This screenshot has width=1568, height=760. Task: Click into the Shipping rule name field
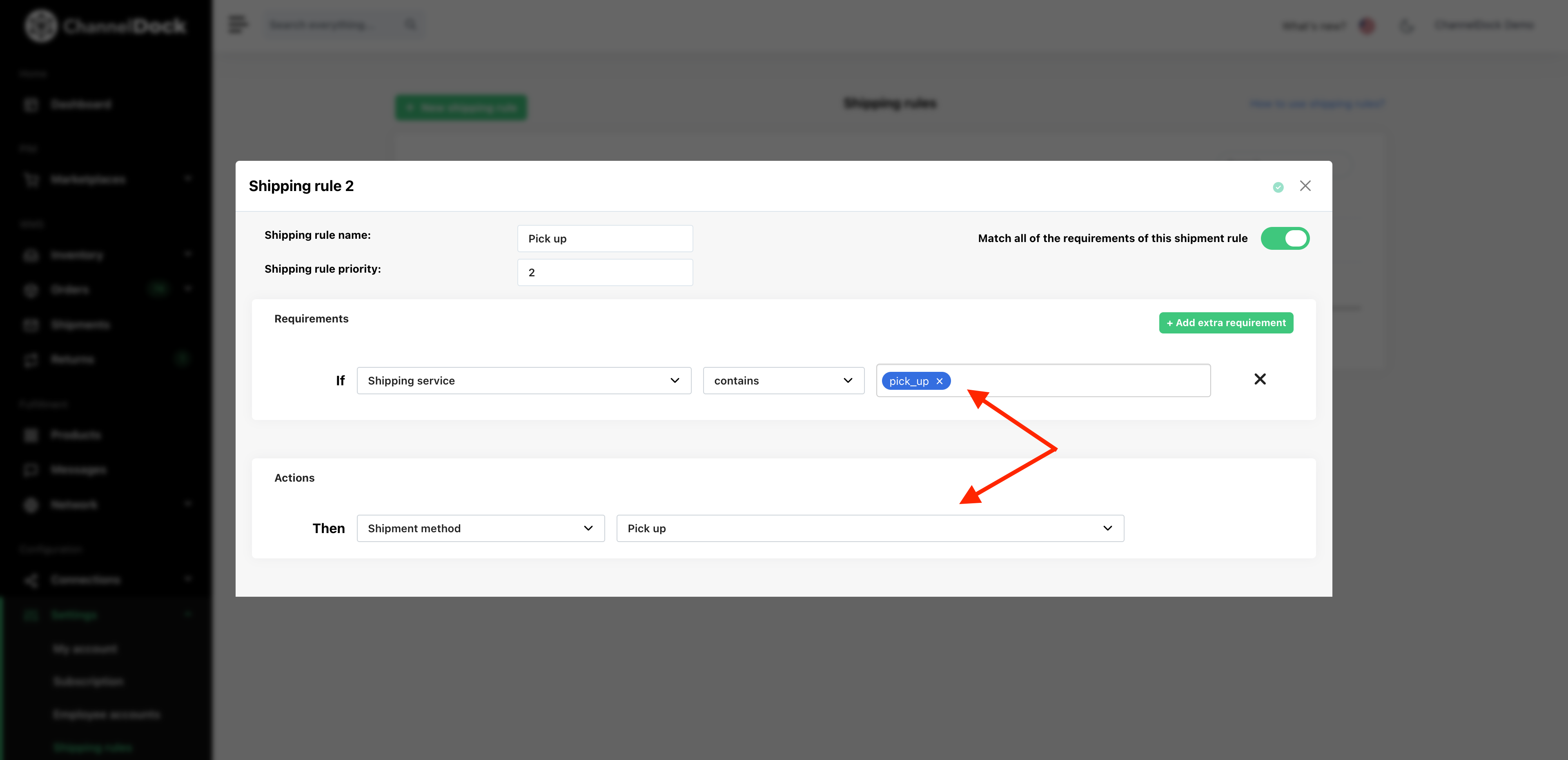pyautogui.click(x=605, y=238)
